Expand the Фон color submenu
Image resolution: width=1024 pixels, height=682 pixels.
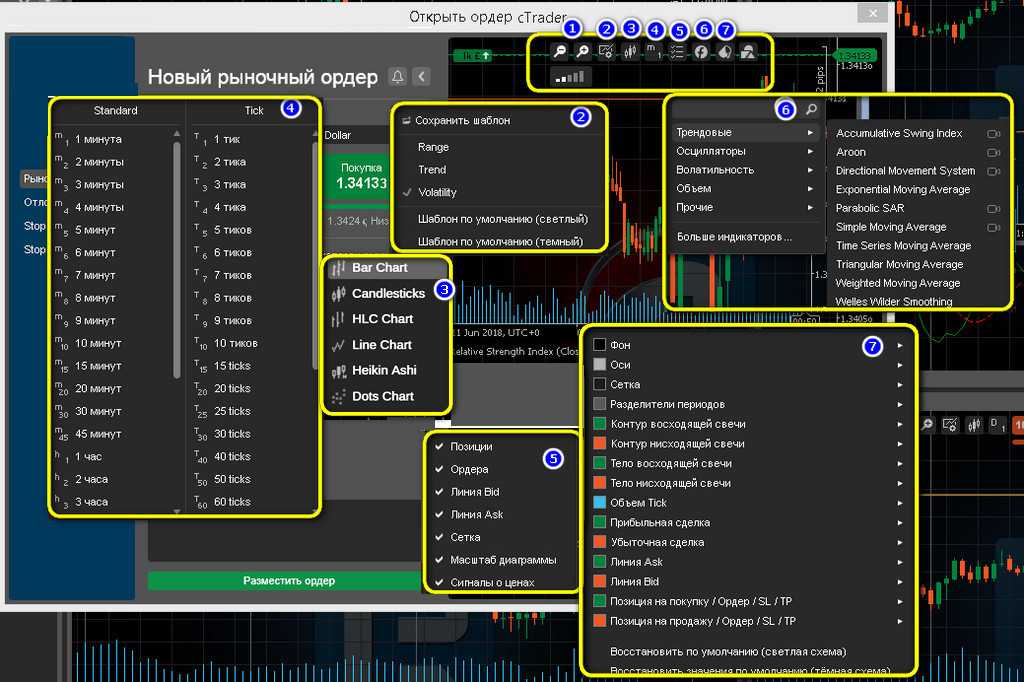pyautogui.click(x=750, y=345)
